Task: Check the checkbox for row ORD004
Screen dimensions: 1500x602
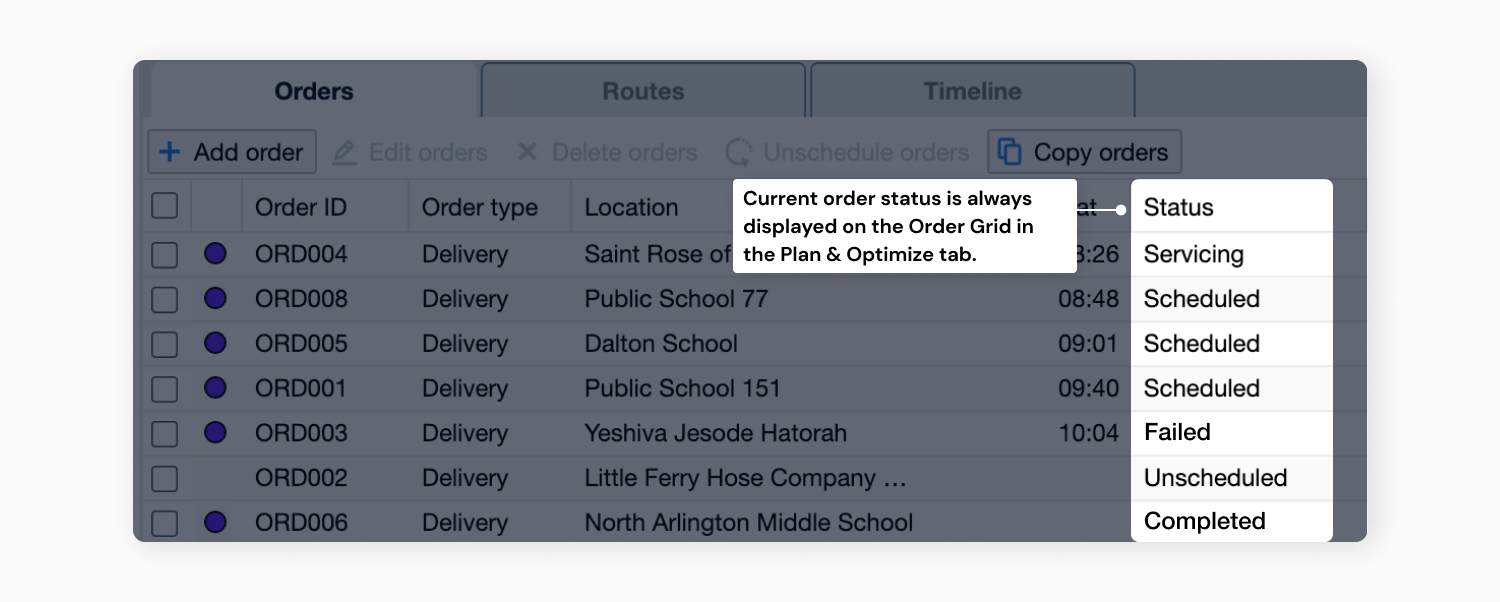Action: pyautogui.click(x=164, y=254)
